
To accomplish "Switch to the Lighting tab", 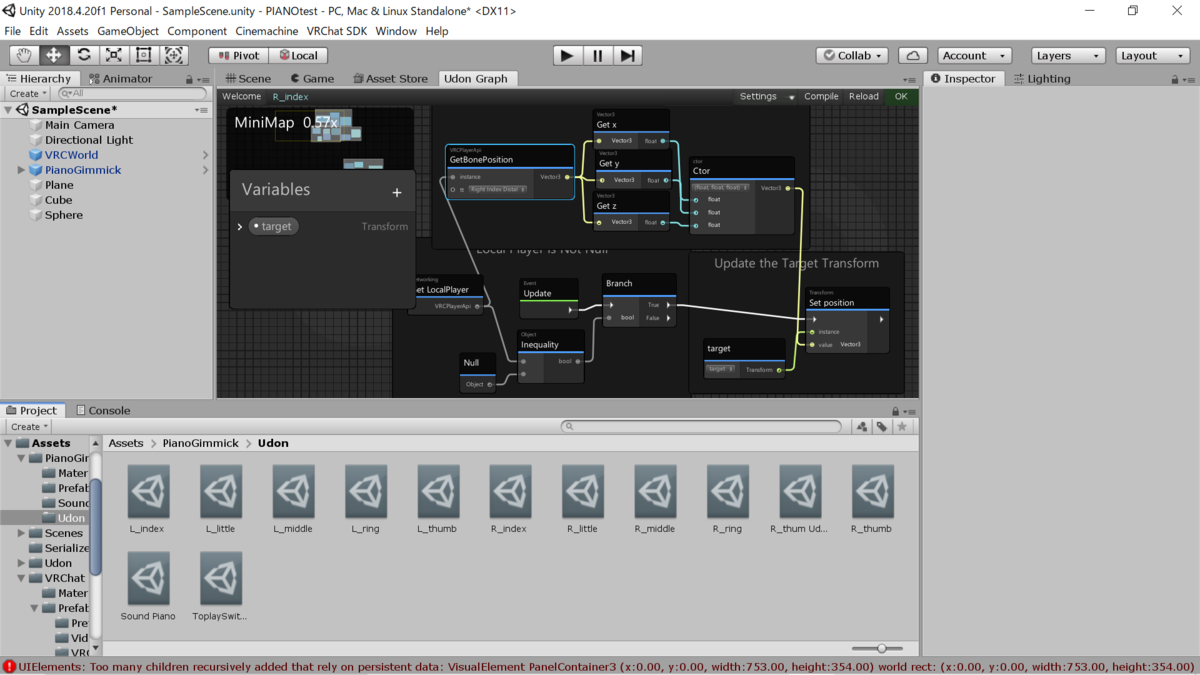I will 1042,78.
